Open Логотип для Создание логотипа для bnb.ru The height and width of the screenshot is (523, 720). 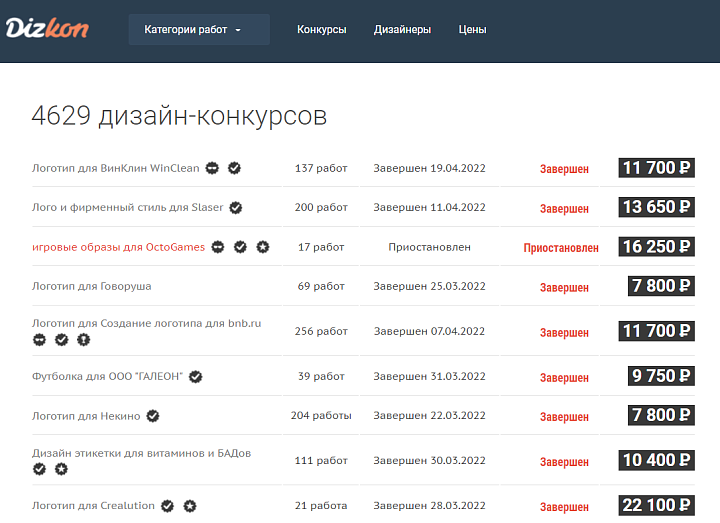[x=146, y=324]
